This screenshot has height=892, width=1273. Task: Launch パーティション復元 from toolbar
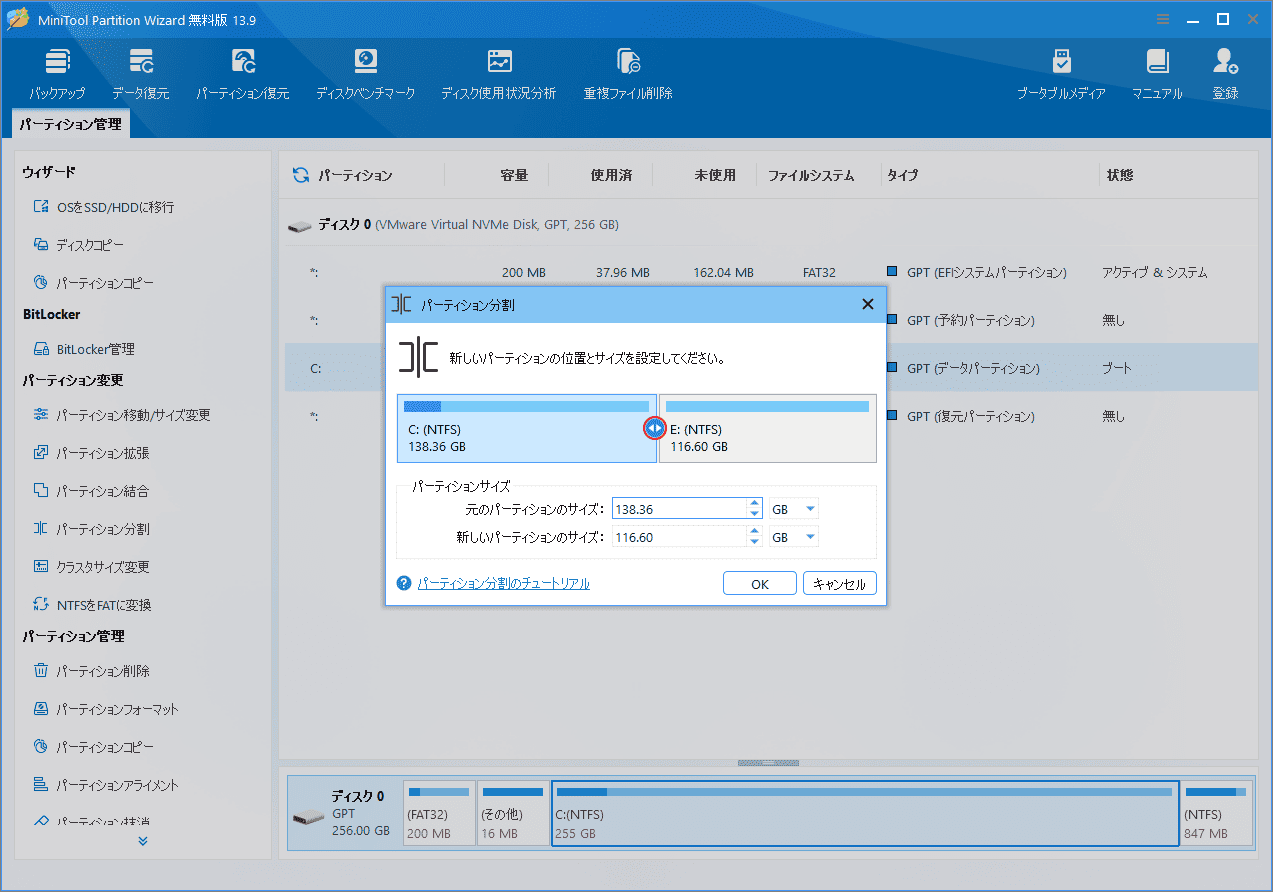[243, 73]
